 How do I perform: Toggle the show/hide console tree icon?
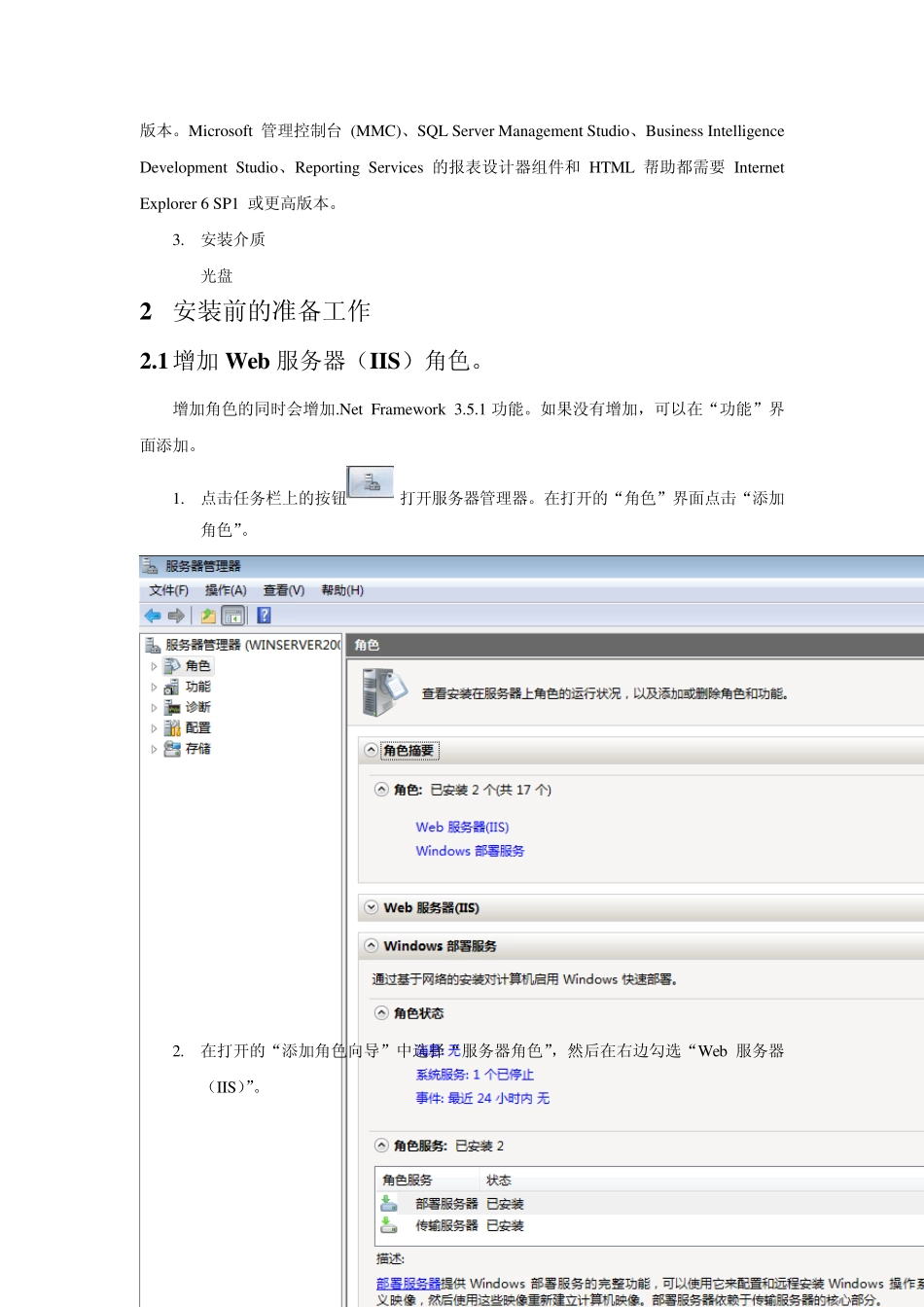tap(232, 616)
